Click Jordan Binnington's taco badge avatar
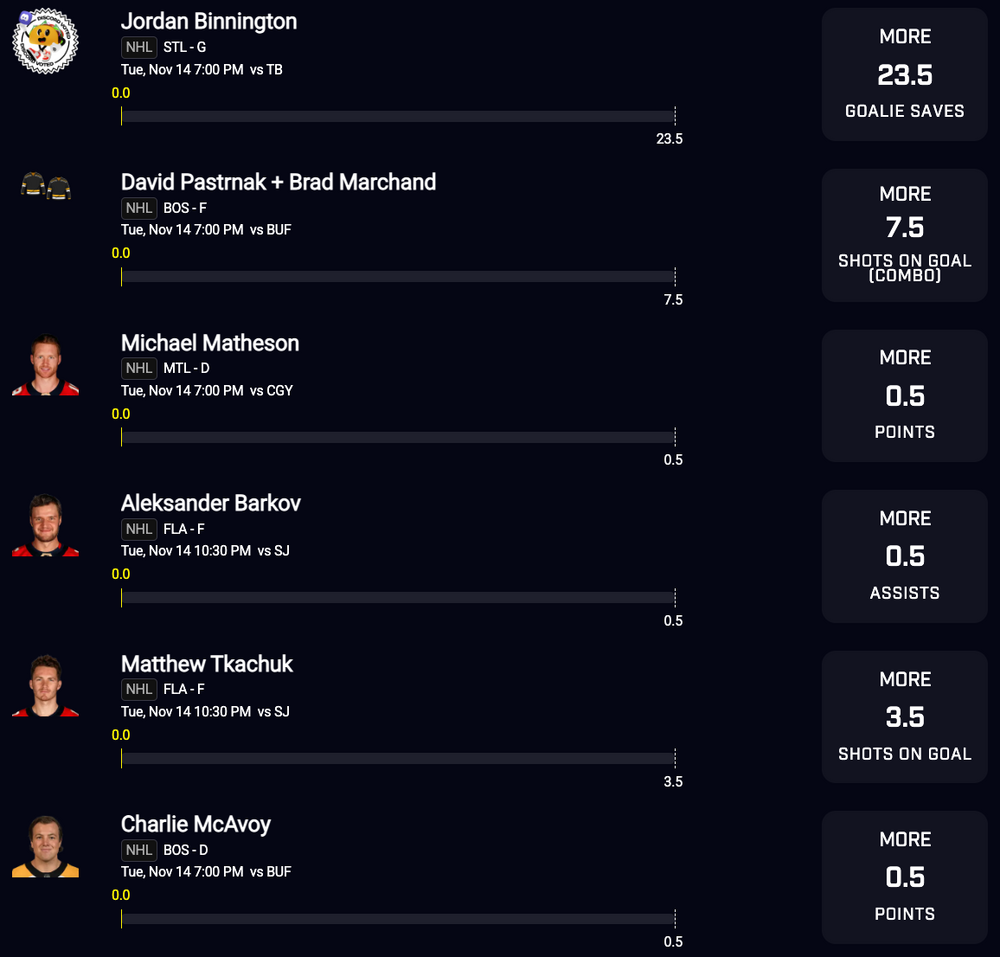Image resolution: width=1000 pixels, height=957 pixels. [x=45, y=41]
